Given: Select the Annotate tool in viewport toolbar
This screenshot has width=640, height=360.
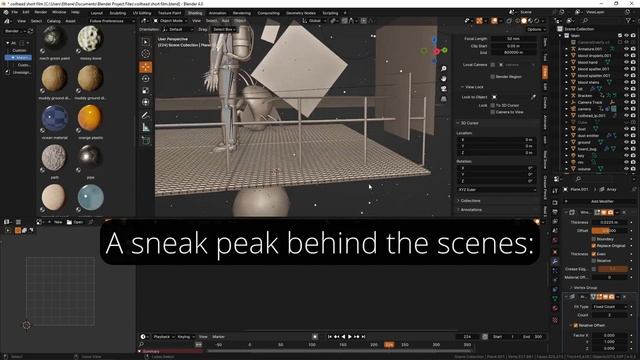Looking at the screenshot, I should point(146,116).
